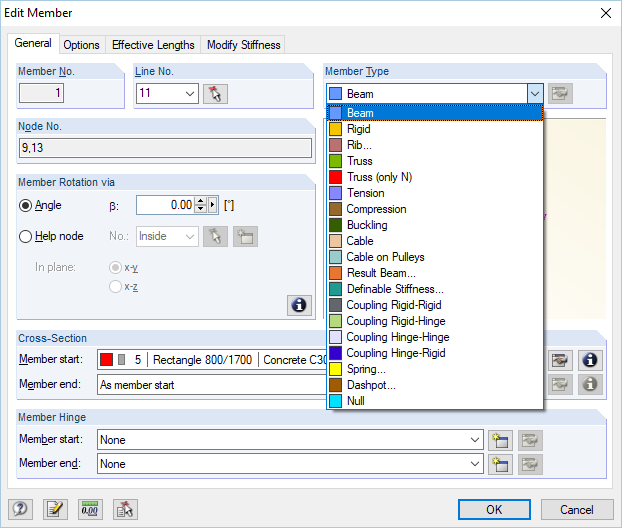Create new hinge for member end

[x=500, y=464]
